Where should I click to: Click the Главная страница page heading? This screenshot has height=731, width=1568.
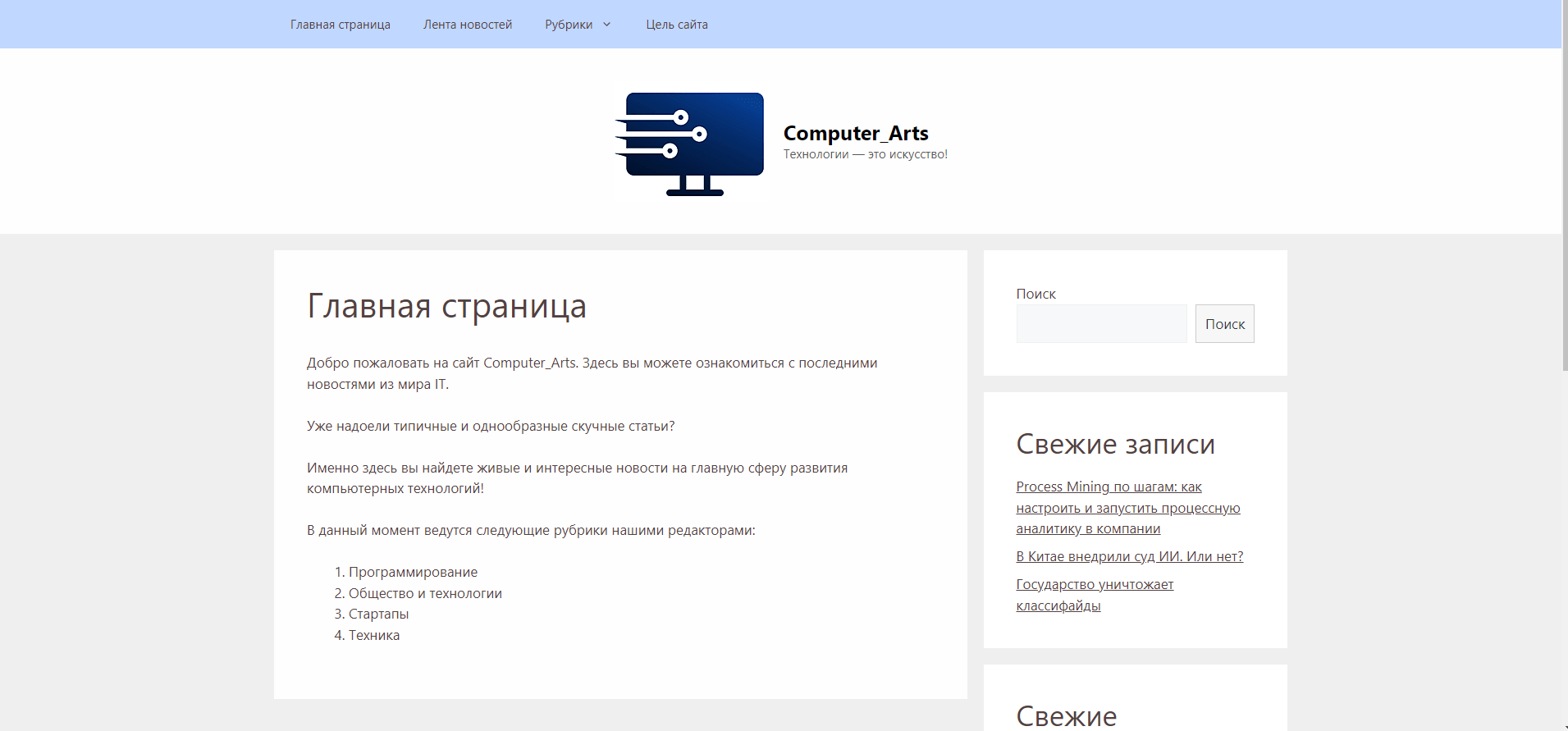point(446,306)
